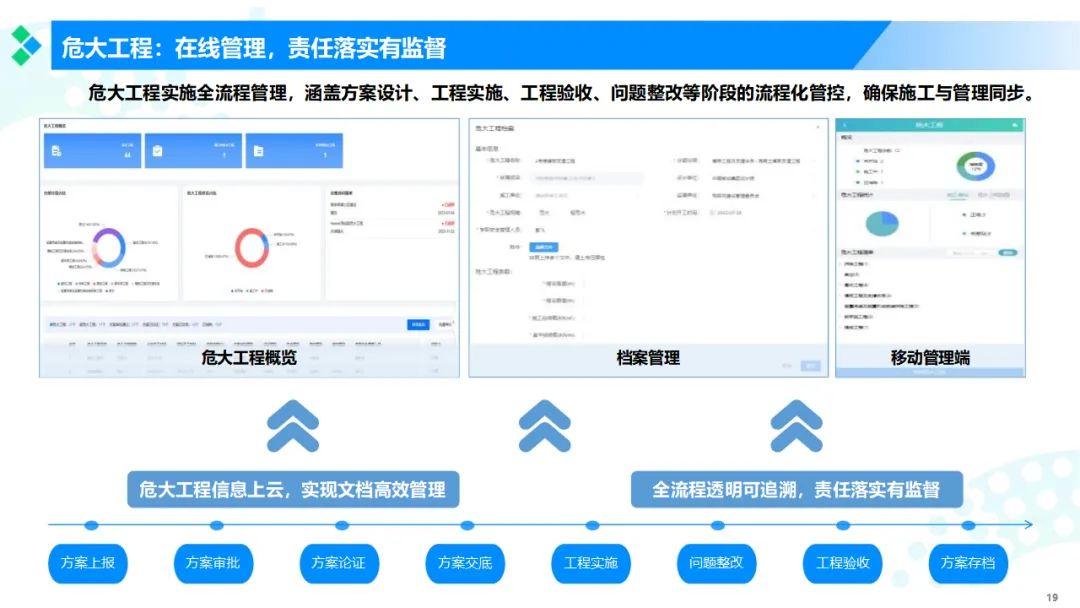This screenshot has width=1080, height=608.
Task: Click the first stat card's document icon
Action: (x=56, y=151)
